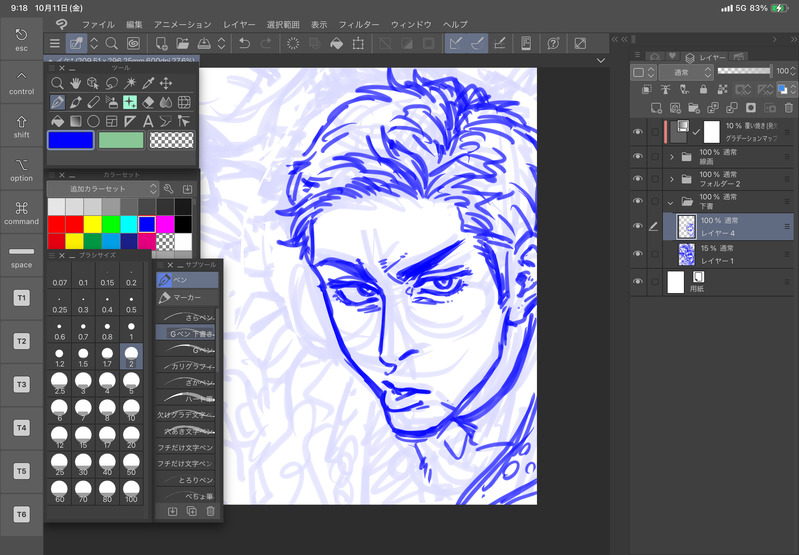This screenshot has height=555, width=799.
Task: Expand the 線画 folder
Action: click(672, 157)
